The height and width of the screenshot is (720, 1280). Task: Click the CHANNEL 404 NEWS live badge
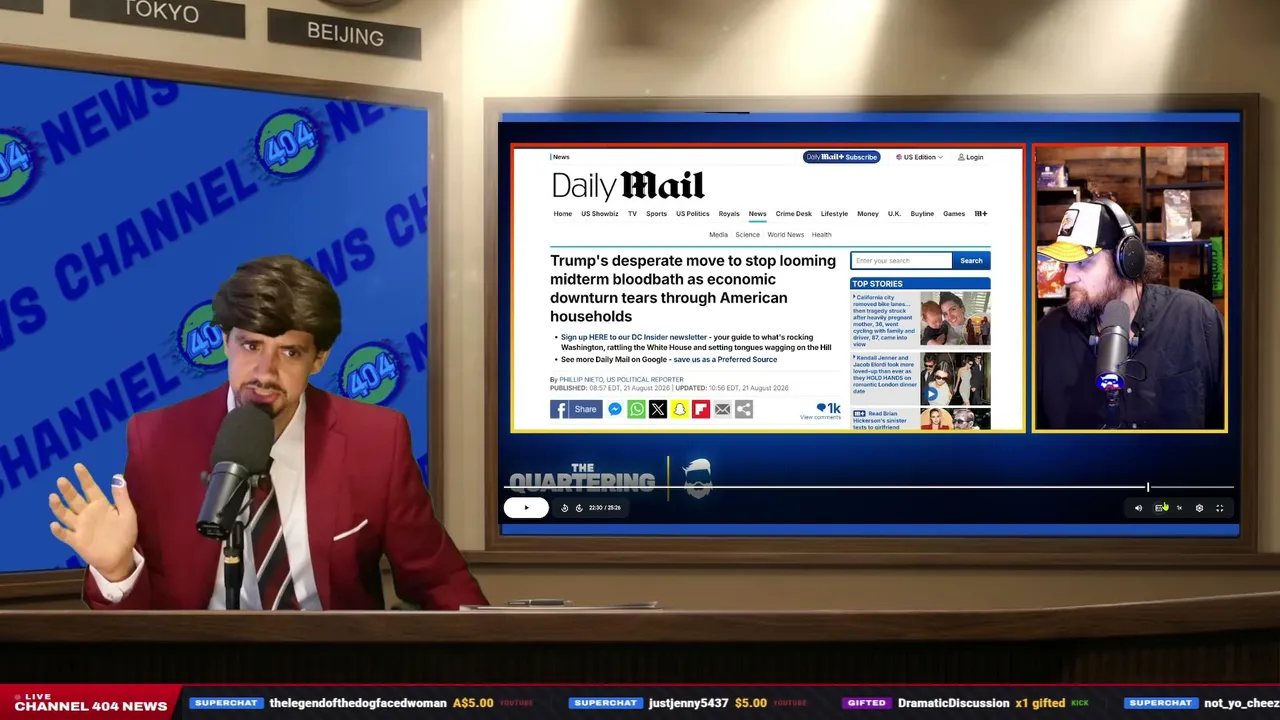(x=90, y=703)
